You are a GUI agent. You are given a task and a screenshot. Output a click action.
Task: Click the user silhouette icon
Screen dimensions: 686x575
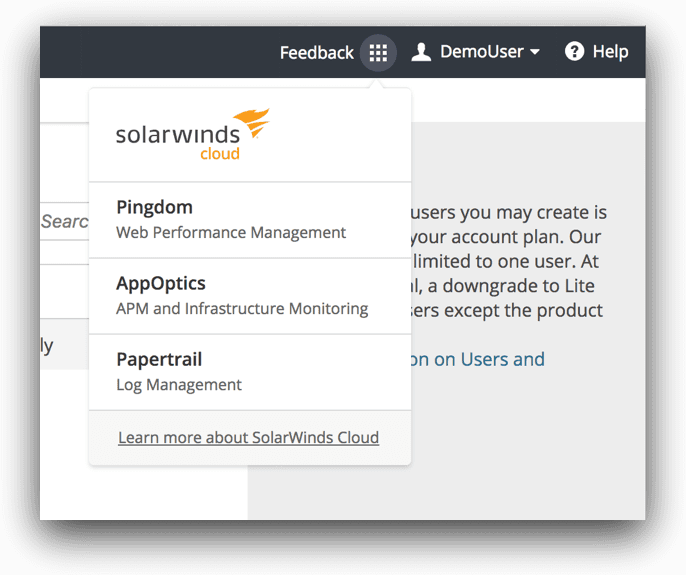click(x=421, y=52)
